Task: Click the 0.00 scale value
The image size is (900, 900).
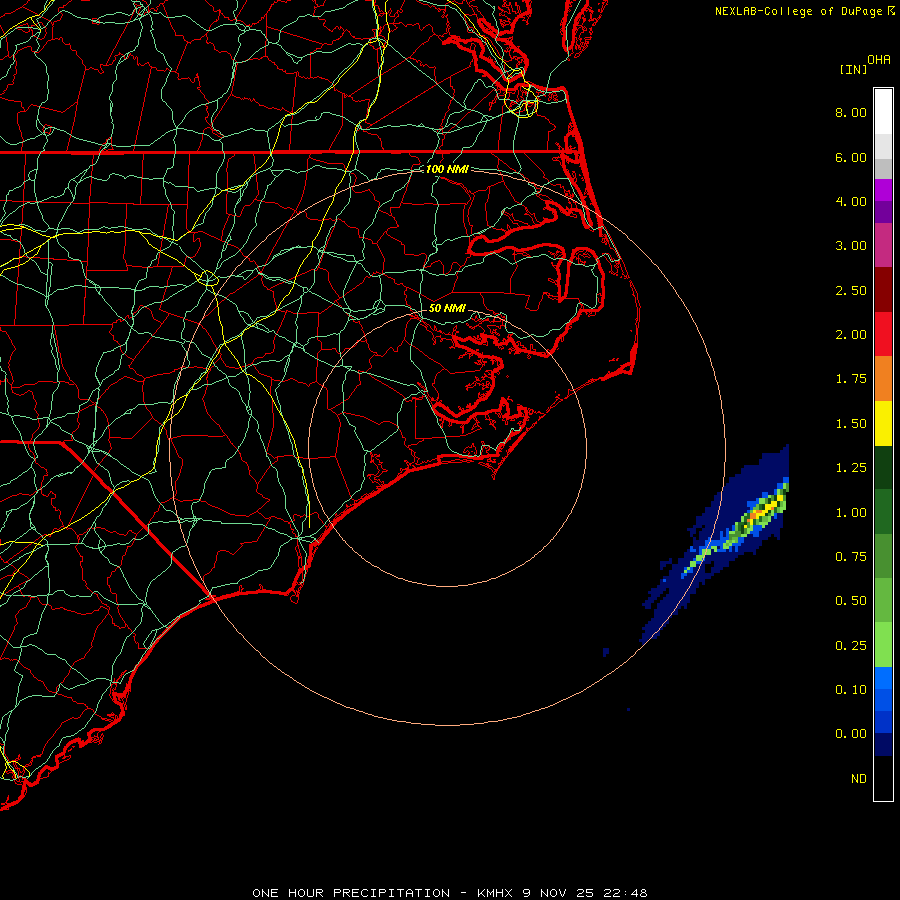Action: pos(851,734)
